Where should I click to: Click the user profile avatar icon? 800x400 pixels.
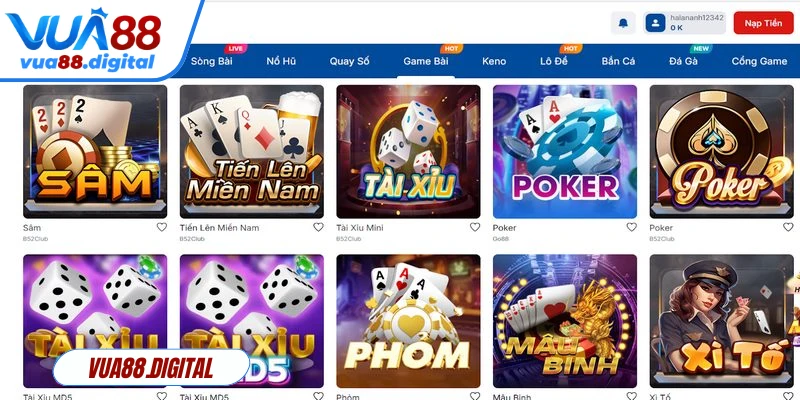click(655, 23)
